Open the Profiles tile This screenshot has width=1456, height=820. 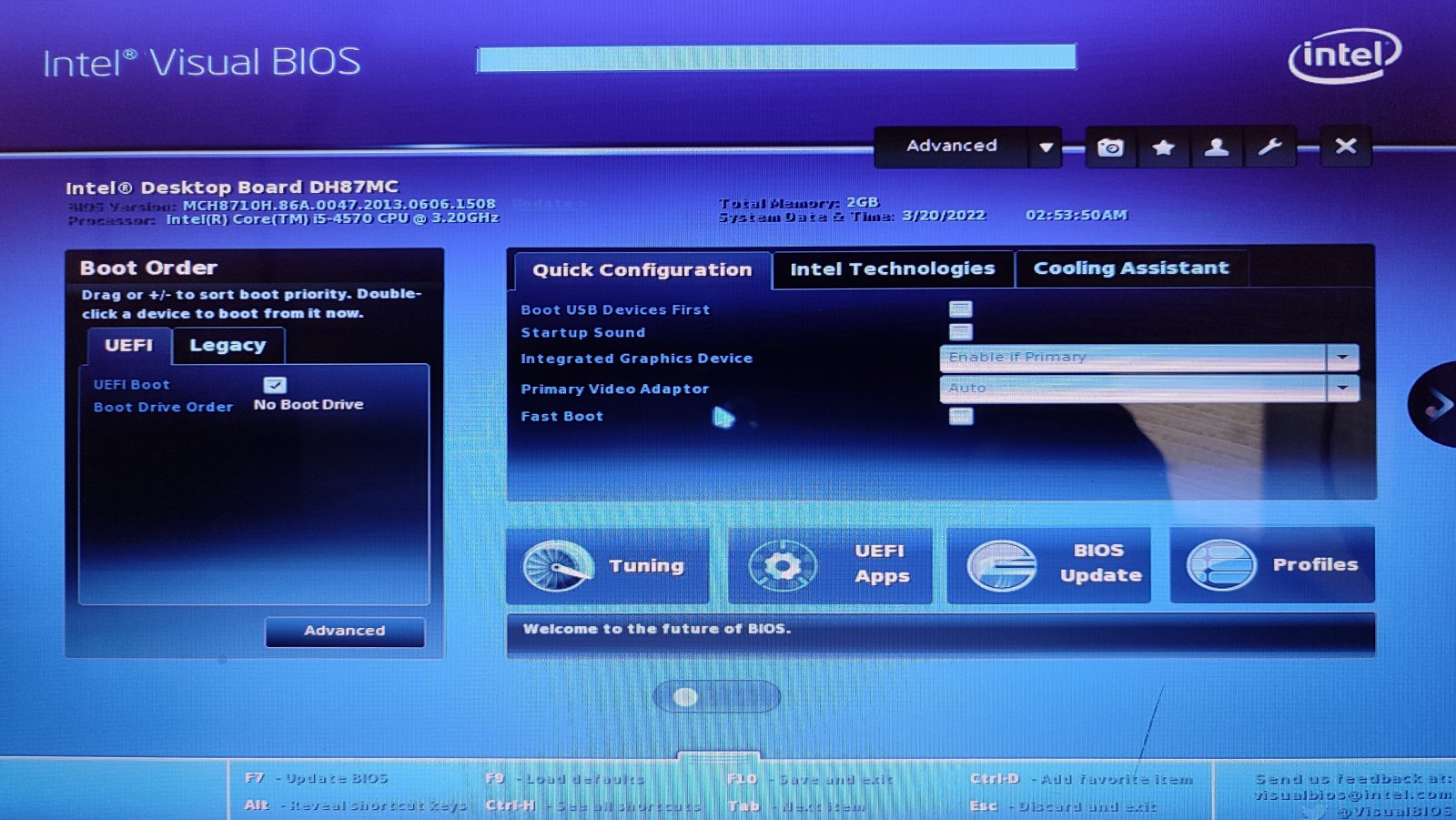click(1272, 565)
